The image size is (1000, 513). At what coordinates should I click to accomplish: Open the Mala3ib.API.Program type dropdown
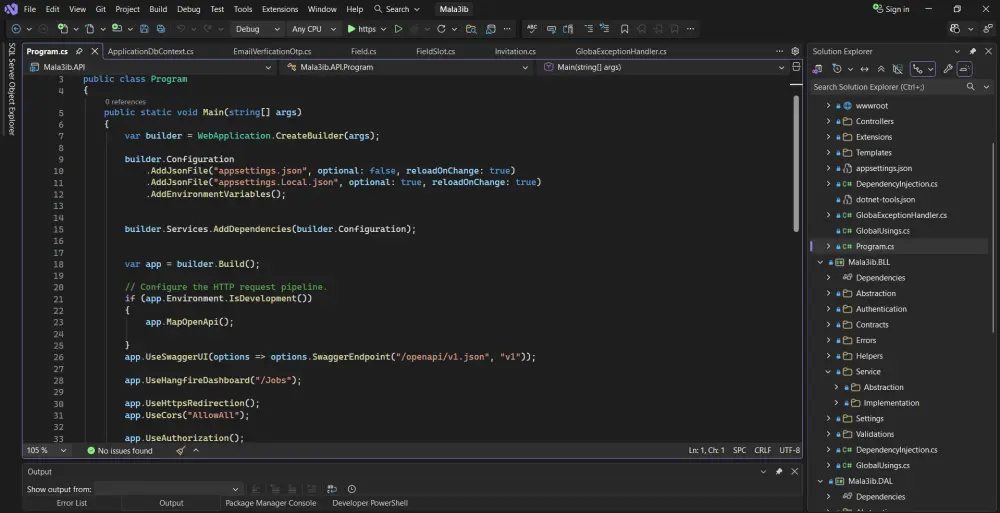click(408, 67)
